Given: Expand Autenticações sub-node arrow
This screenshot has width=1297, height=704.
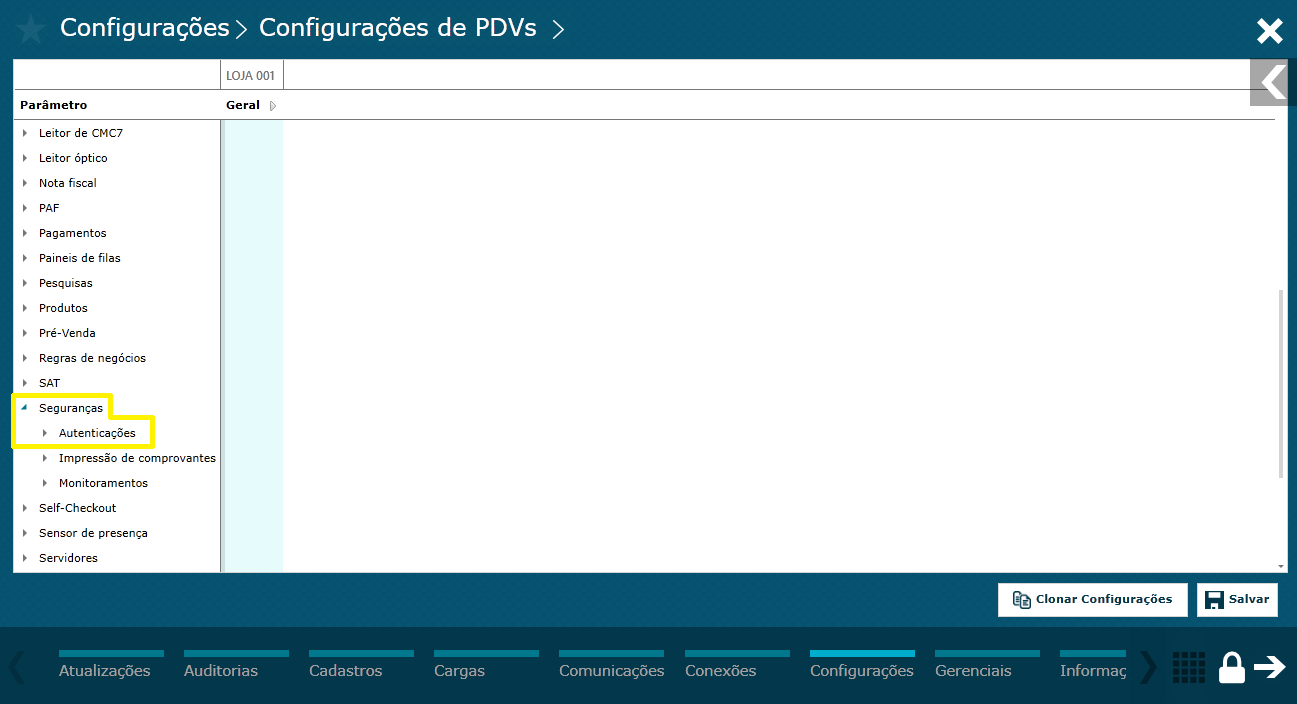Looking at the screenshot, I should pos(45,433).
